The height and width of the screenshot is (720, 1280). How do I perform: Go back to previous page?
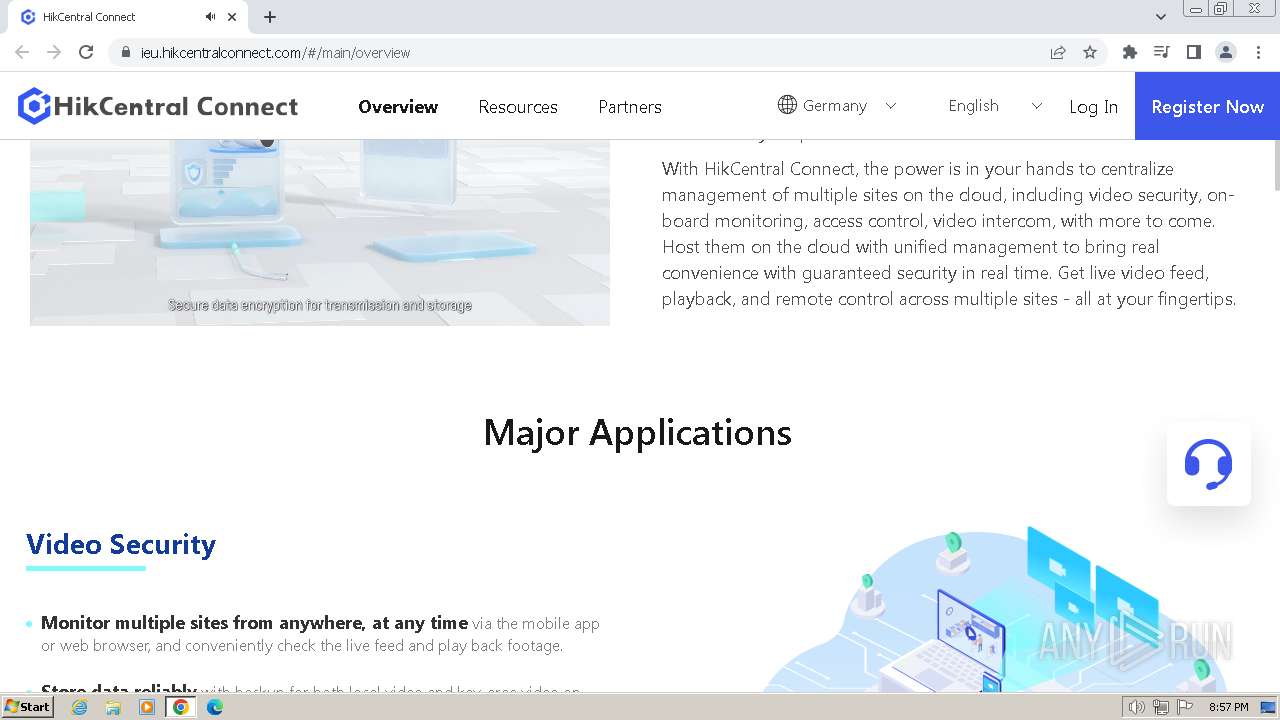click(x=22, y=52)
